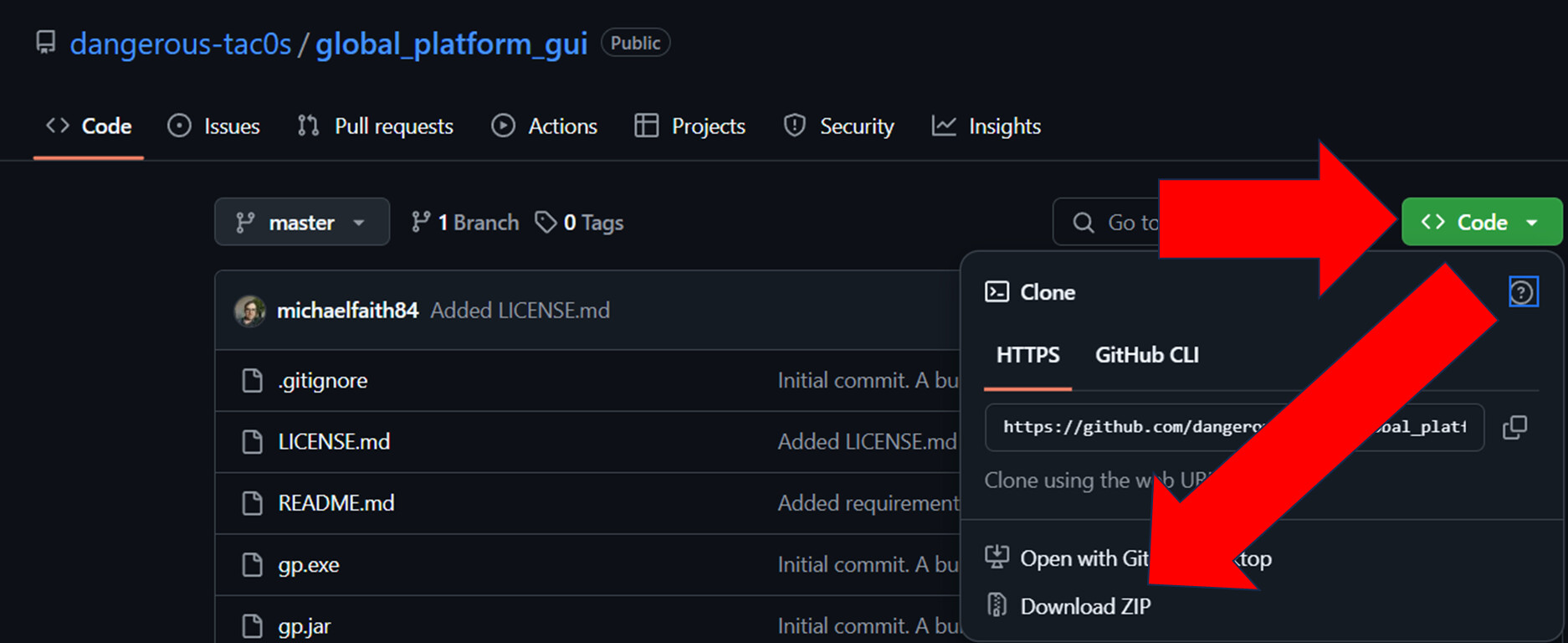This screenshot has height=643, width=1568.
Task: Click the file icon next to README.md
Action: tap(252, 503)
